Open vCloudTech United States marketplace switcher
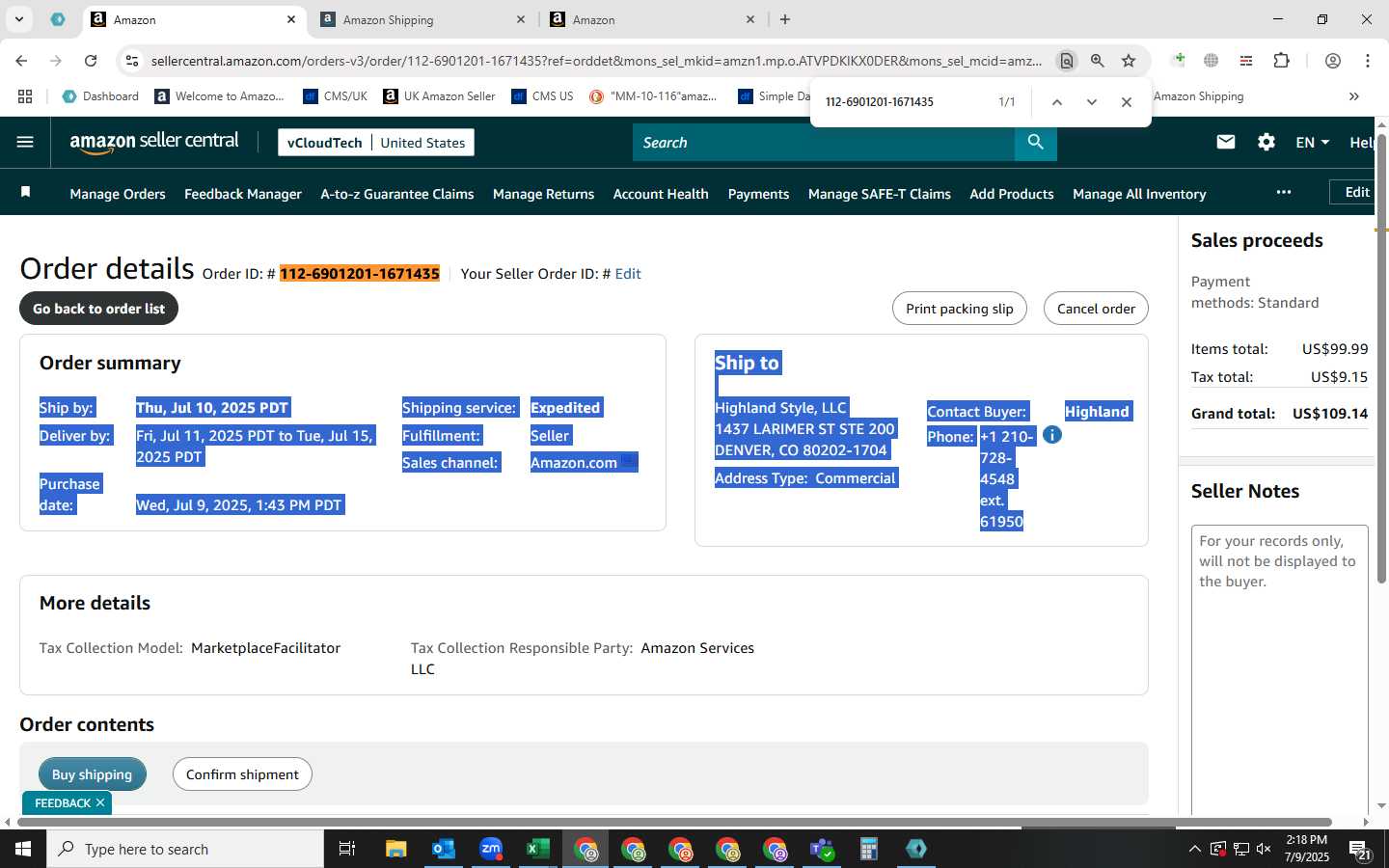 point(376,142)
